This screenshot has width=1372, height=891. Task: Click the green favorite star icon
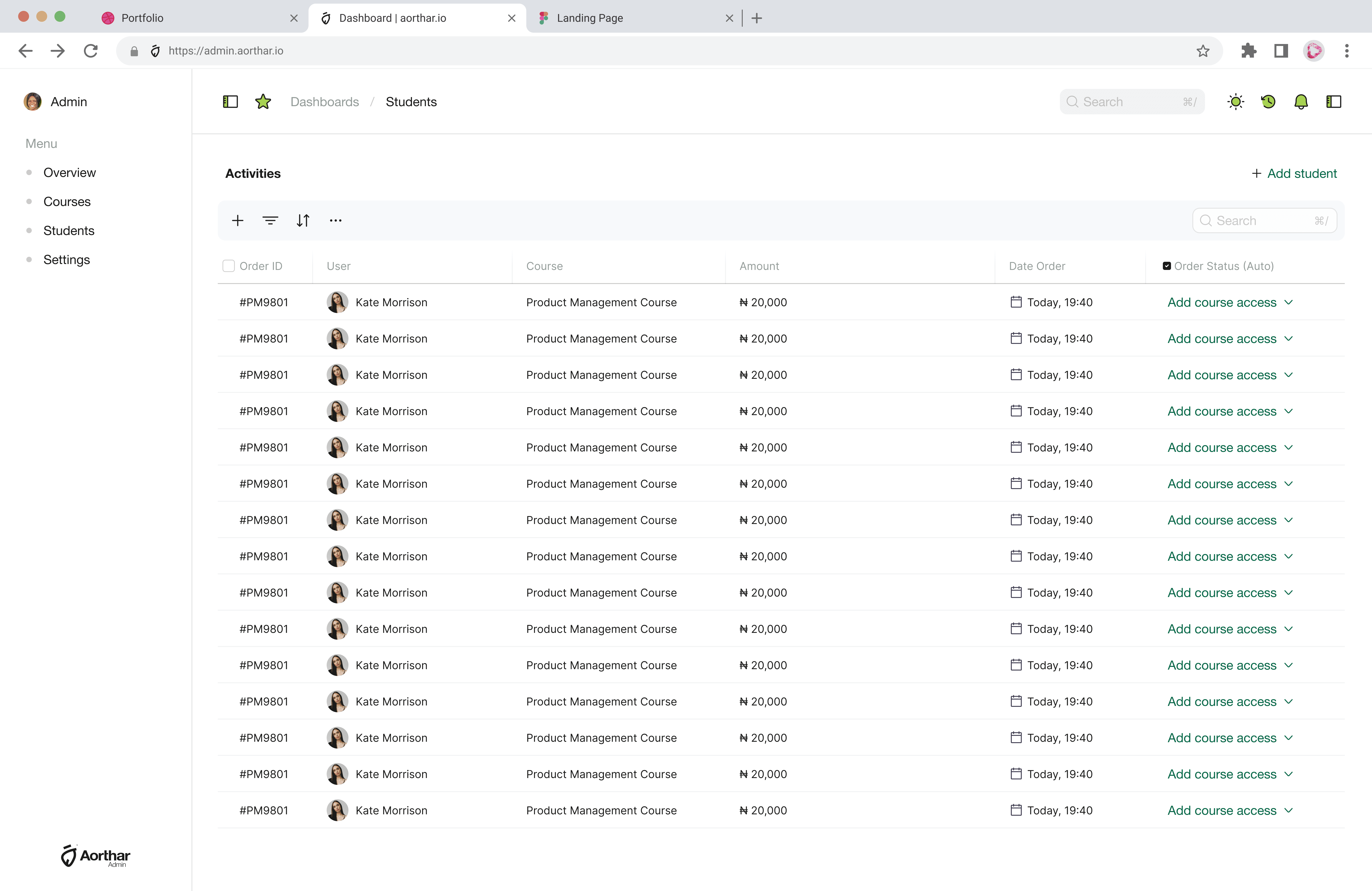click(x=263, y=102)
